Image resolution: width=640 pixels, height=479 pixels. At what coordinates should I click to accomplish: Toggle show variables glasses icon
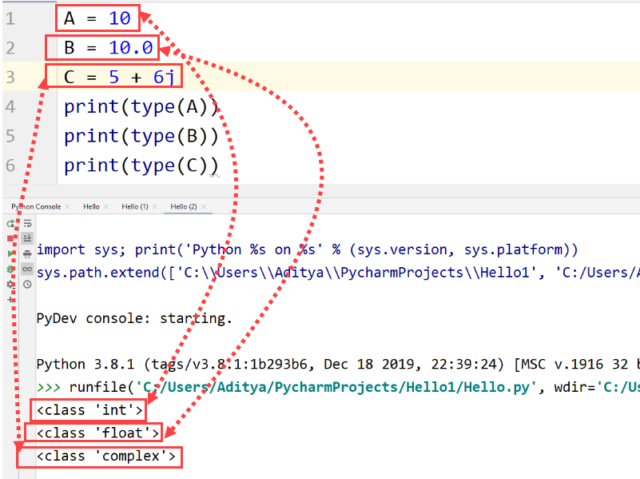tap(27, 270)
